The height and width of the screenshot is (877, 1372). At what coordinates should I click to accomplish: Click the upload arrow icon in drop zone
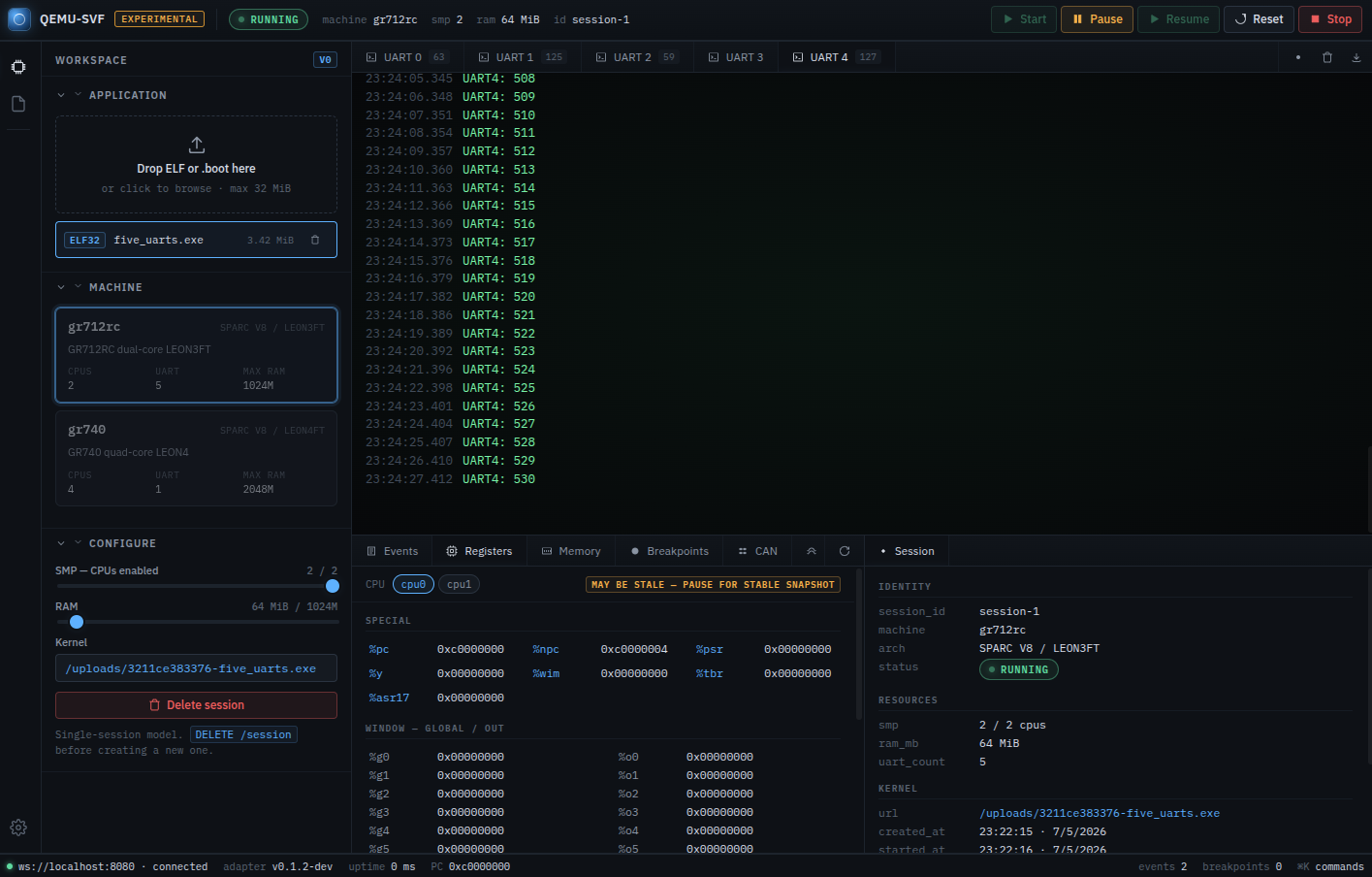(197, 145)
